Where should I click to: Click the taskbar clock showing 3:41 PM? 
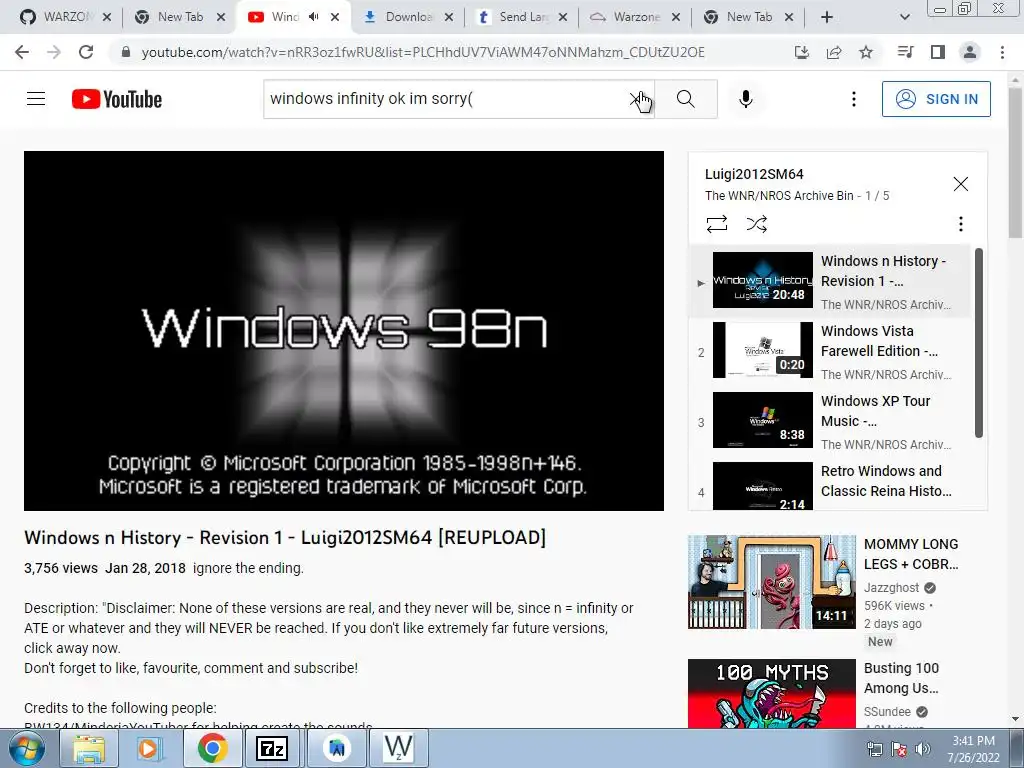pyautogui.click(x=973, y=749)
